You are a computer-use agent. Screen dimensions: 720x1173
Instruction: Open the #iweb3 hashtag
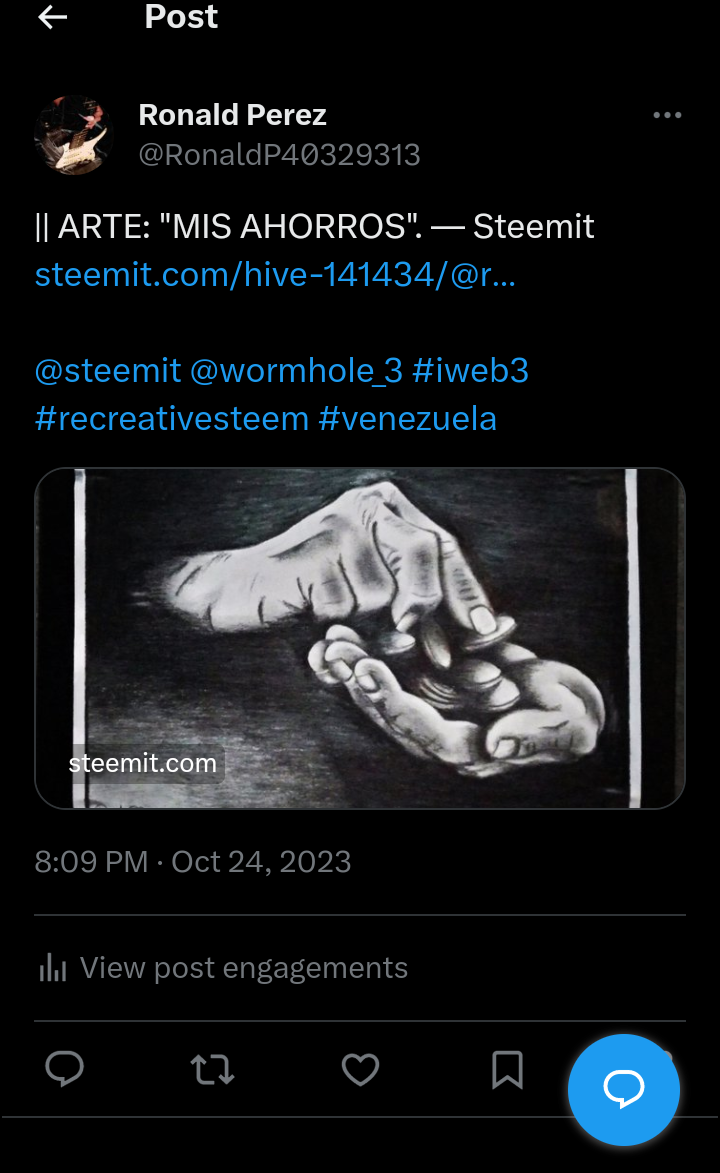[x=471, y=370]
